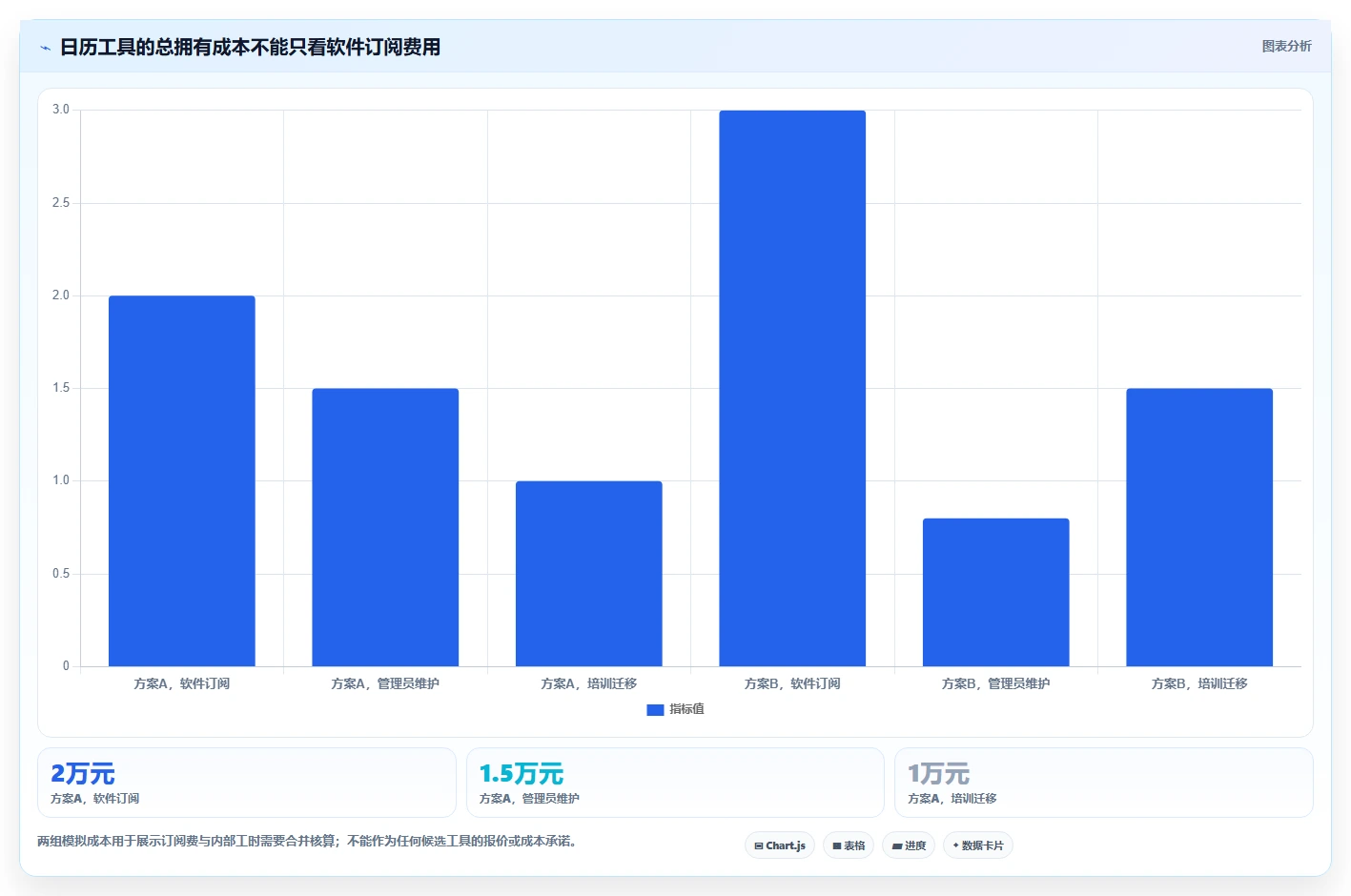1351x896 pixels.
Task: Select the 进度 chip
Action: 909,845
